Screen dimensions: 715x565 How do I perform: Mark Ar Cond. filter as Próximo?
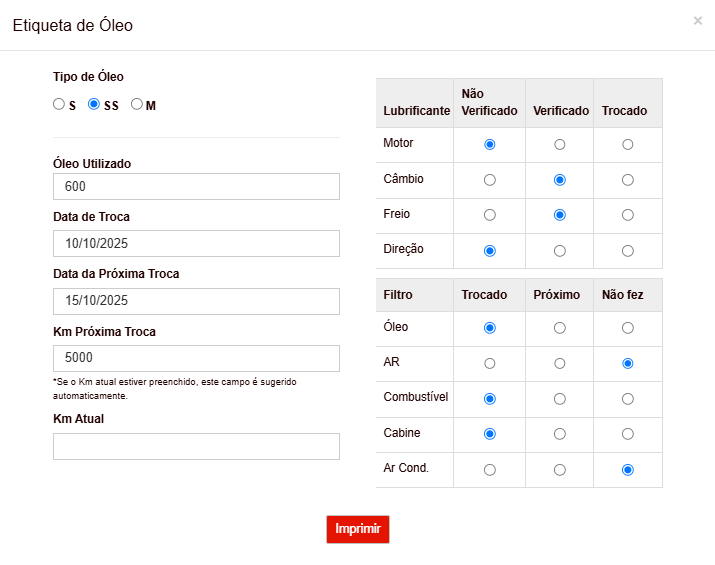tap(560, 470)
